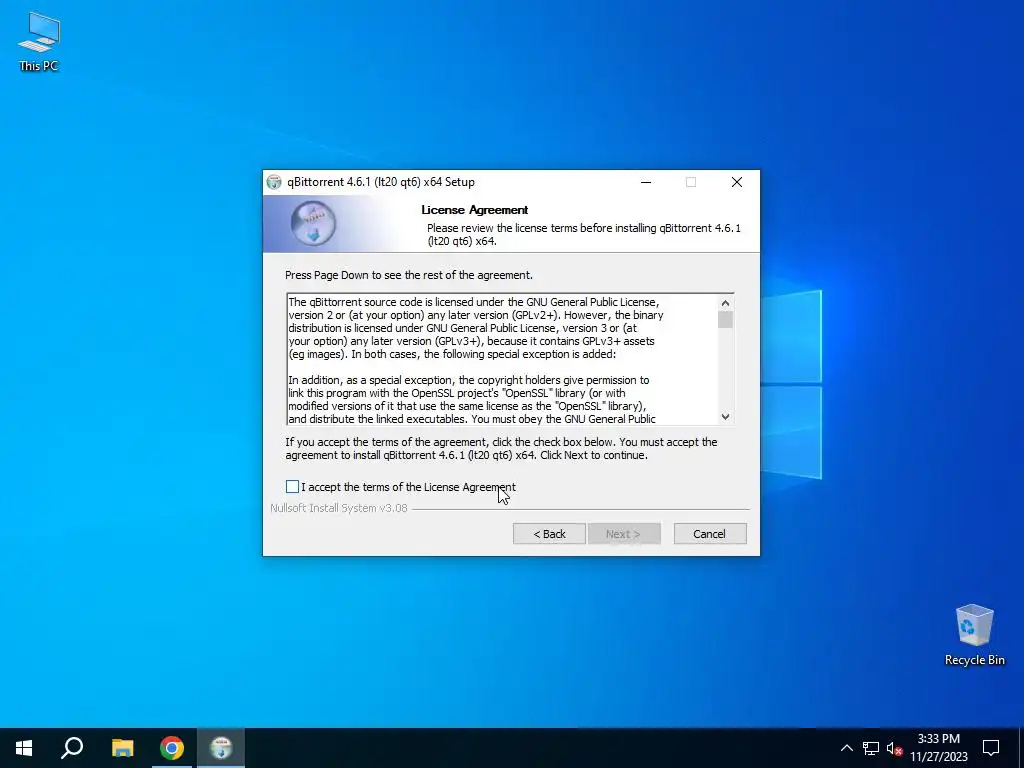Open network status tray icon
This screenshot has height=768, width=1024.
click(871, 748)
